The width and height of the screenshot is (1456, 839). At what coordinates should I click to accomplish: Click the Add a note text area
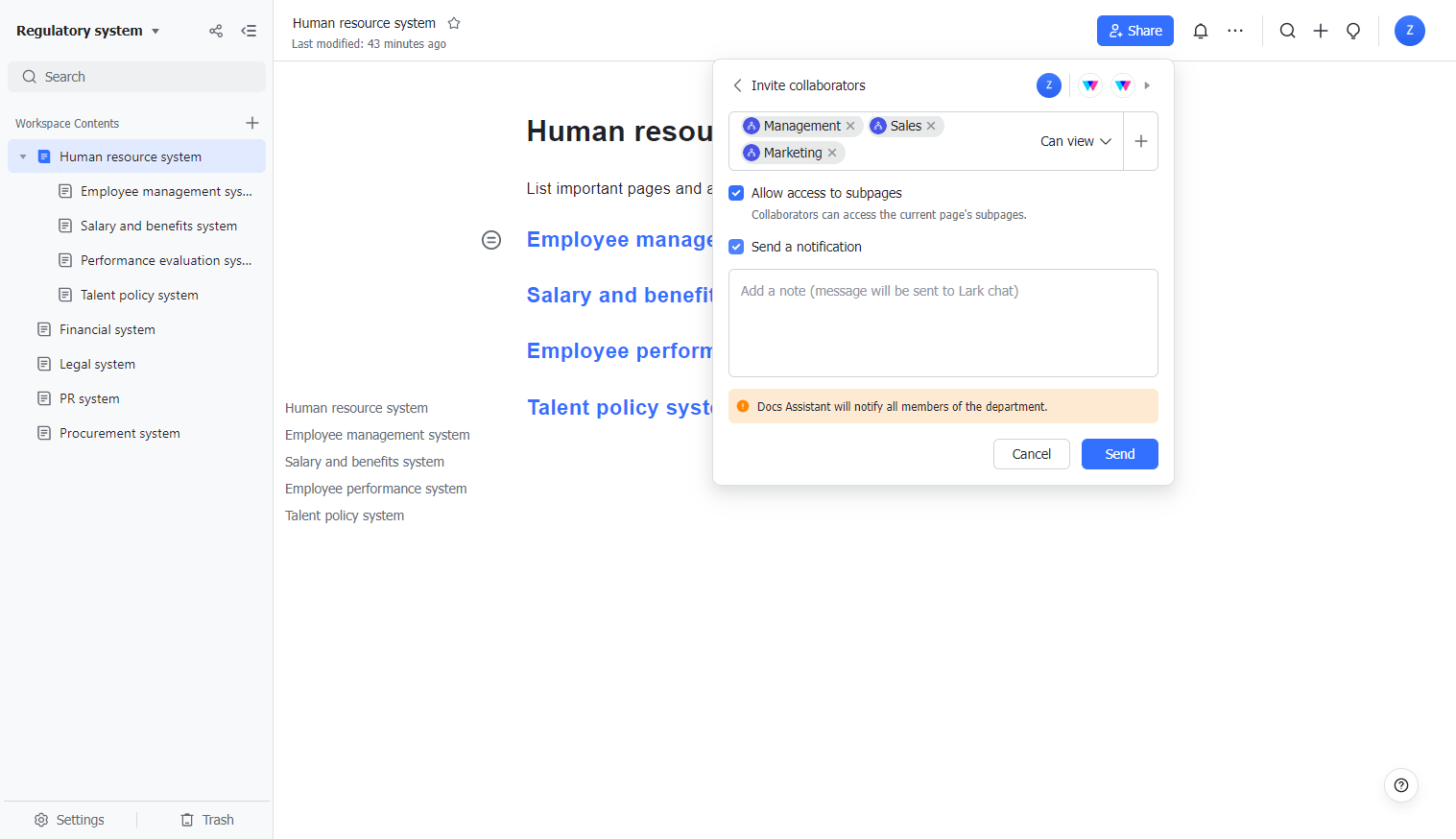pos(943,323)
